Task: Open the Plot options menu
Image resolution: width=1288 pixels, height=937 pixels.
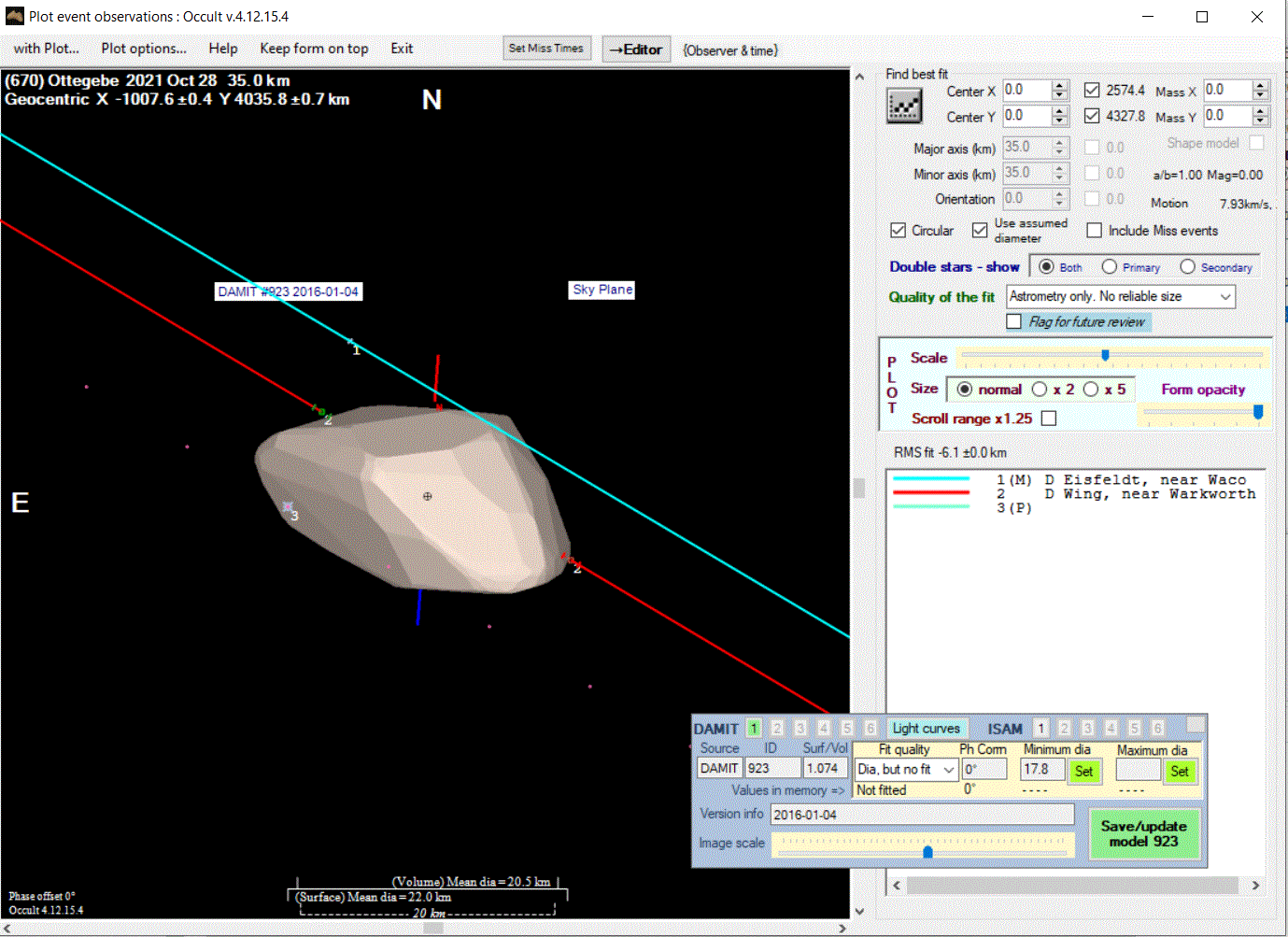Action: tap(144, 49)
